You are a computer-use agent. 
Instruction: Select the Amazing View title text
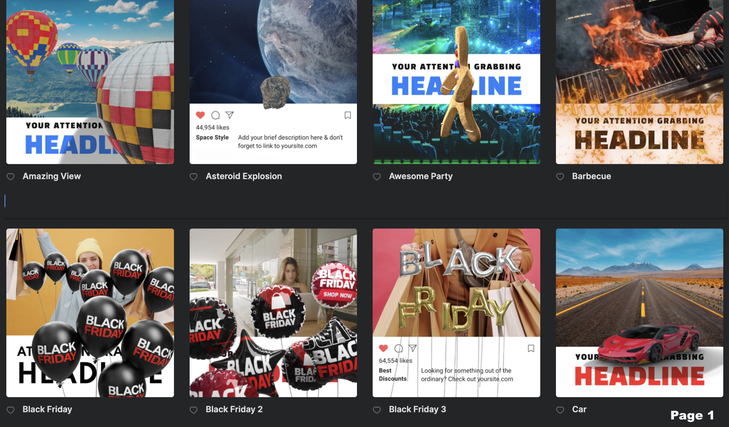click(52, 176)
